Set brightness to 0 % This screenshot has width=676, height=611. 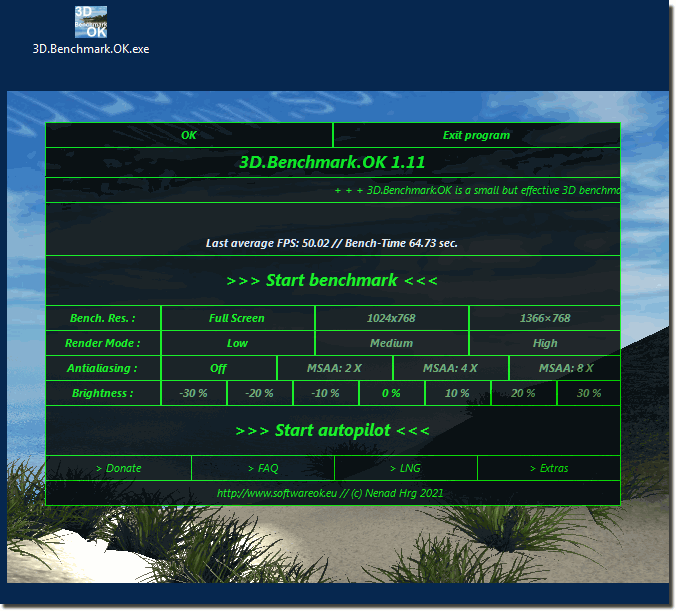[391, 393]
